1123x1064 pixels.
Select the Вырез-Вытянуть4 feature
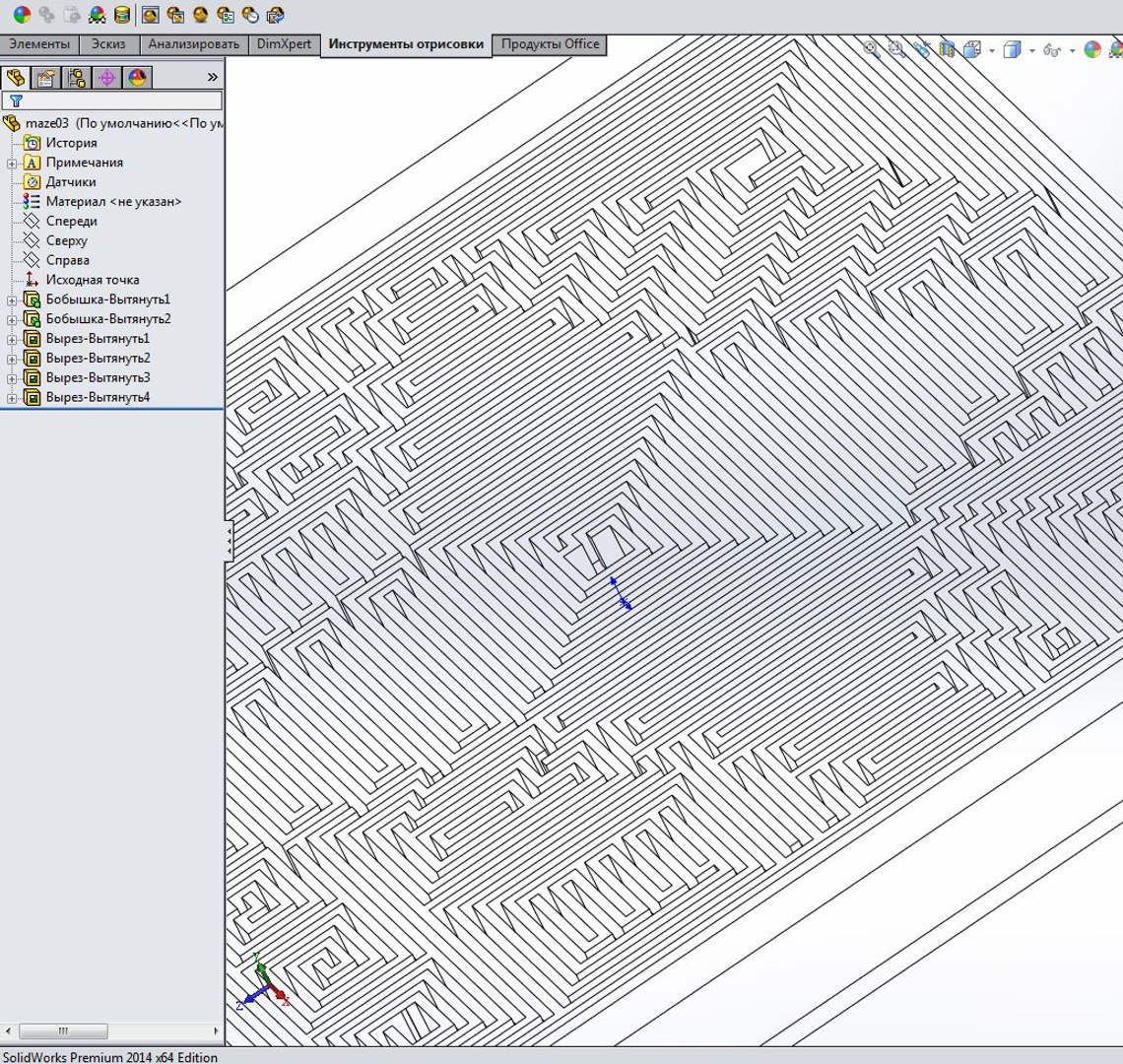[98, 397]
